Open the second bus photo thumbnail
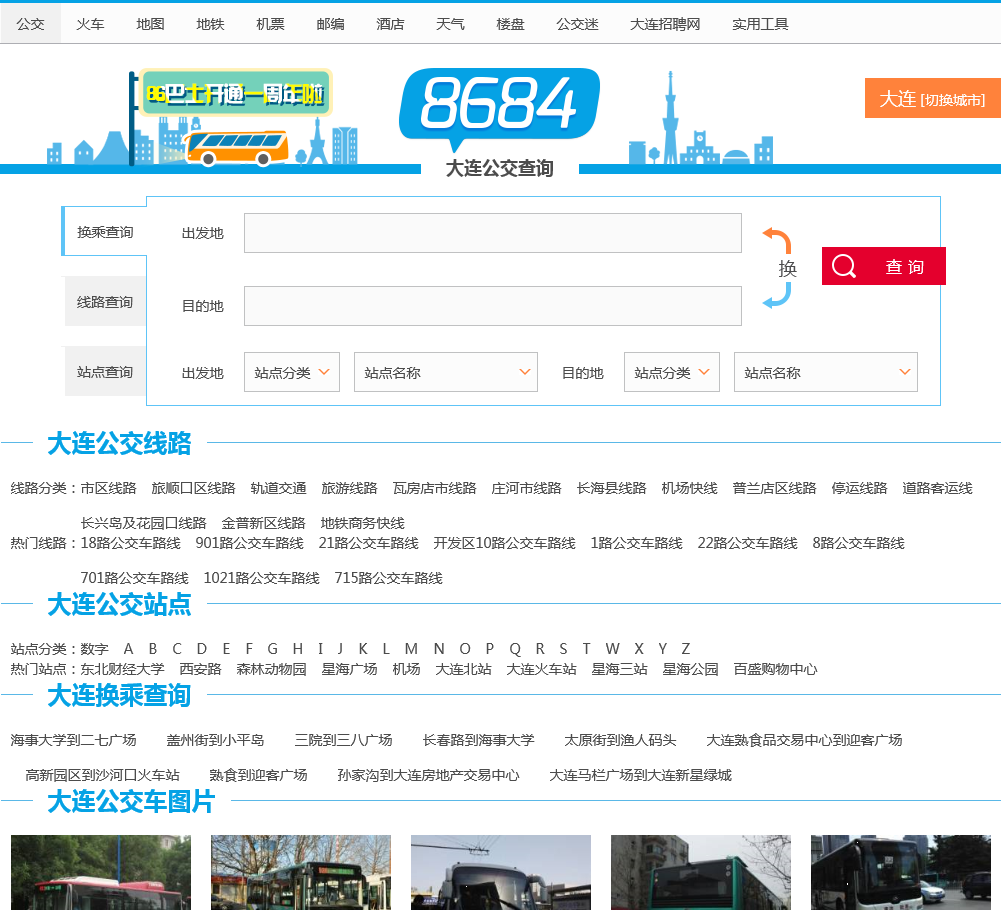 point(301,872)
